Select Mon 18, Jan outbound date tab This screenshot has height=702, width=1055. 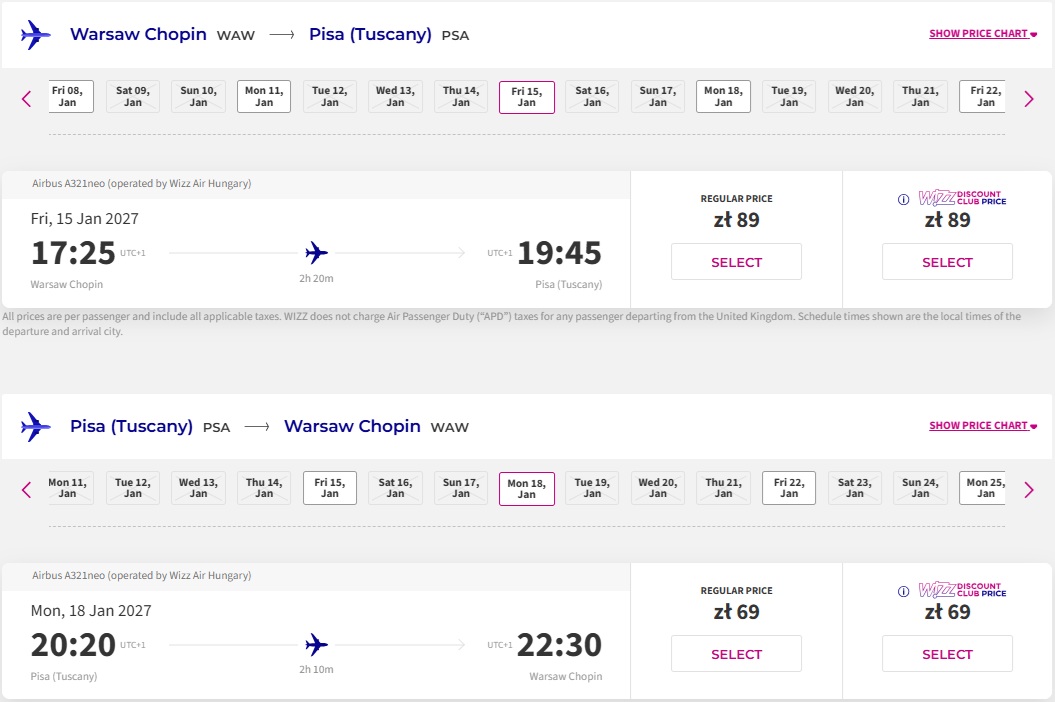pyautogui.click(x=723, y=96)
